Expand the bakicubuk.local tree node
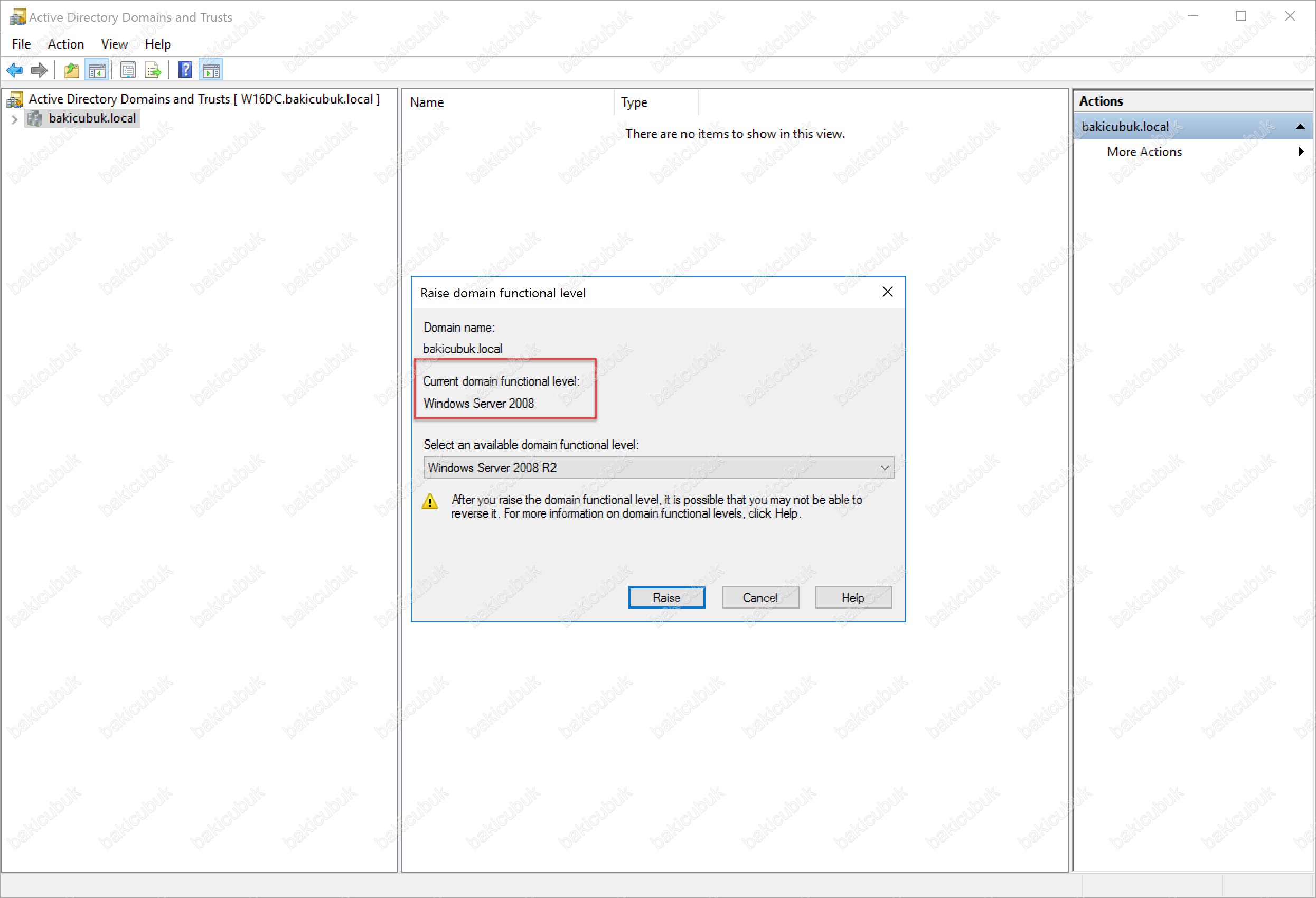Screen dimensions: 1316x898 tap(15, 119)
